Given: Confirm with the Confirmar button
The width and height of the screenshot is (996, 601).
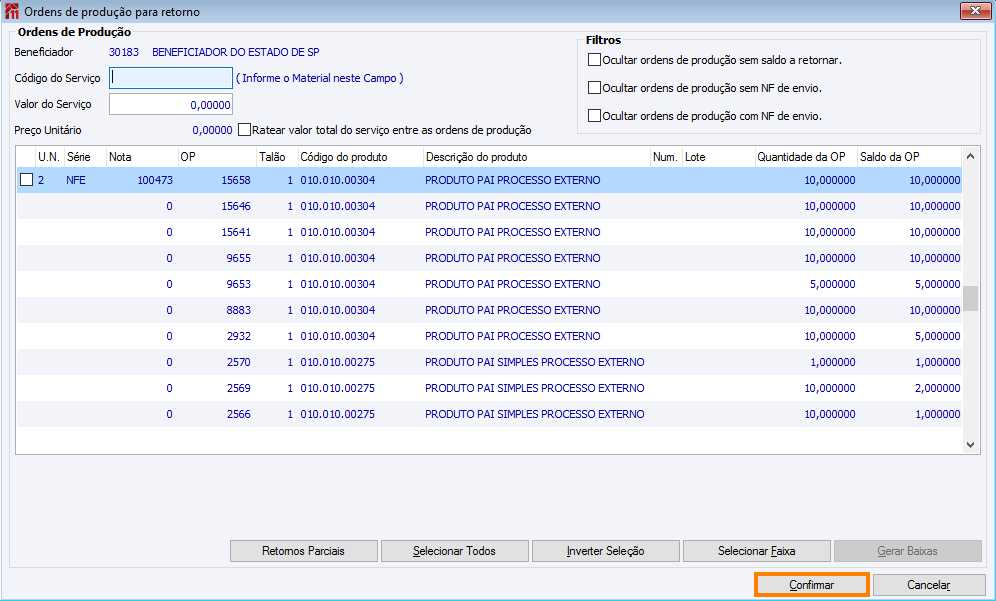Looking at the screenshot, I should click(811, 584).
